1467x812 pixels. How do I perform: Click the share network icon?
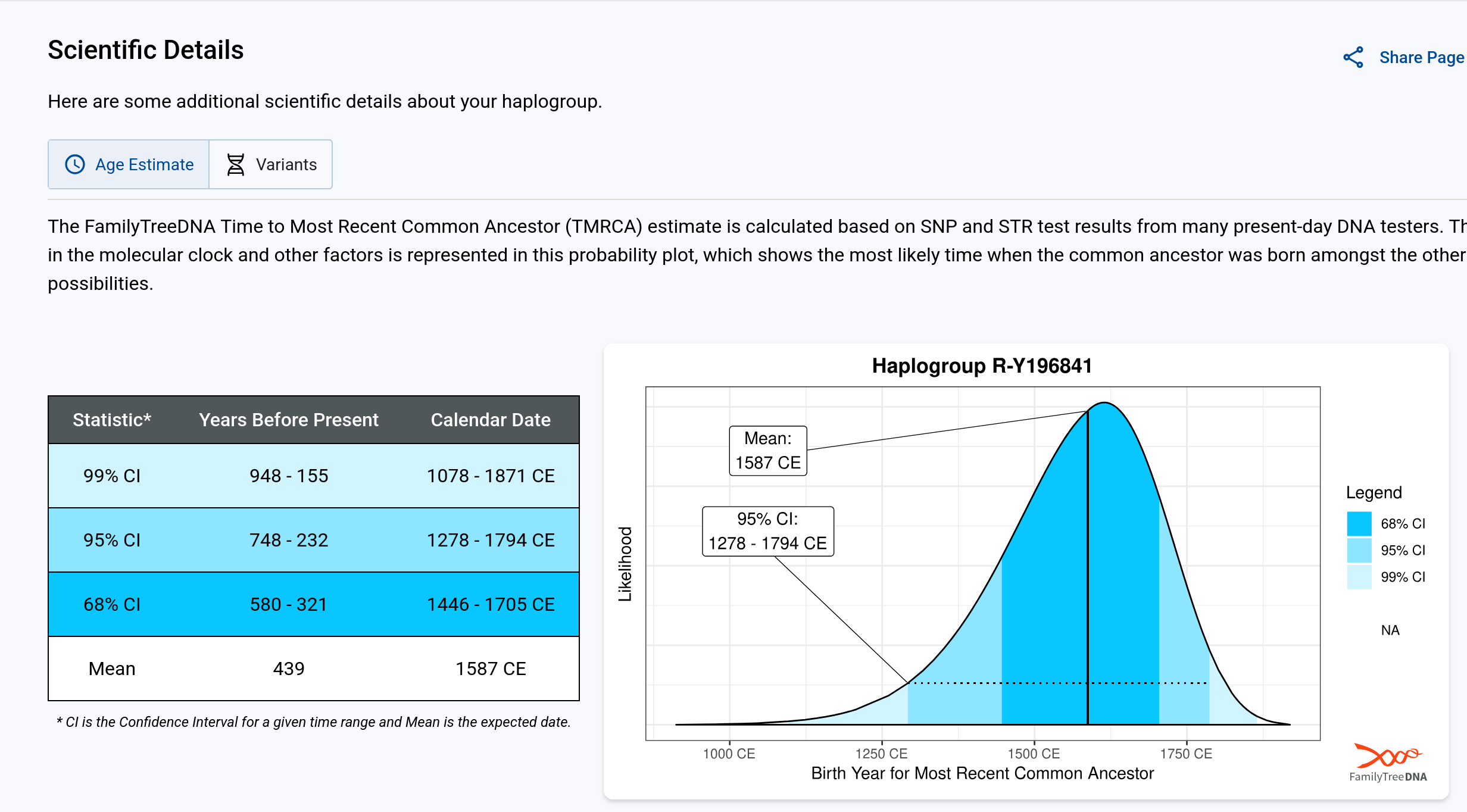click(x=1353, y=58)
